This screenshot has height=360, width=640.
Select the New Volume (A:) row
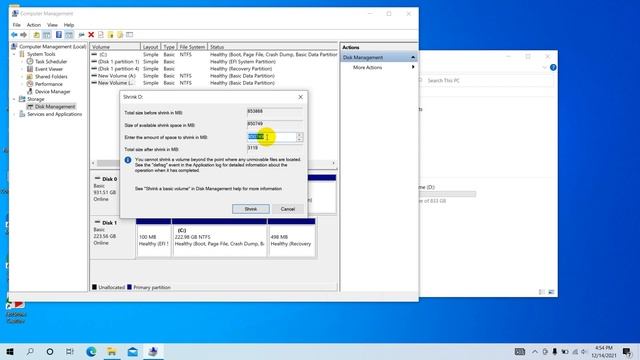[x=214, y=76]
